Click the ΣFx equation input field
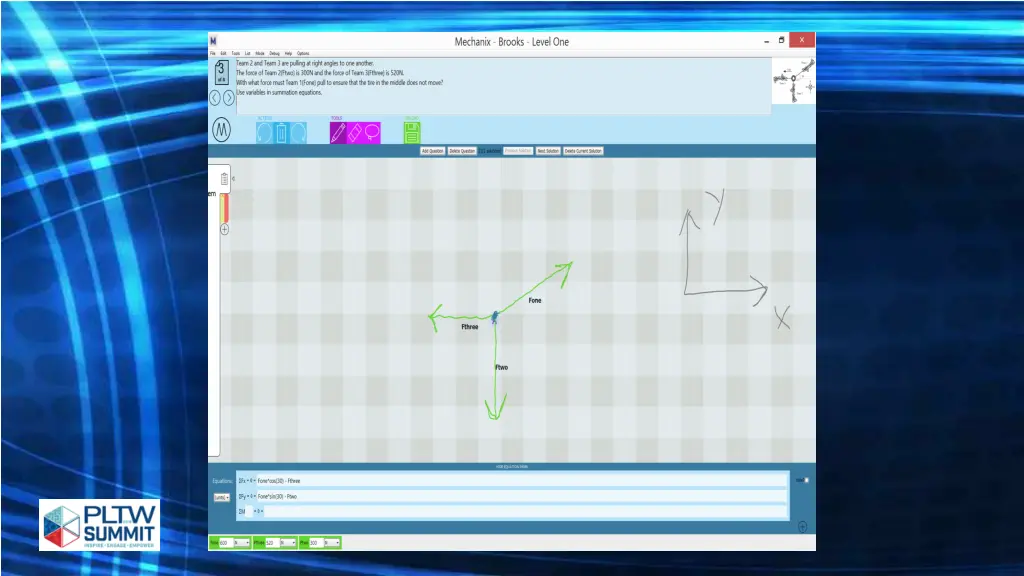Screen dimensions: 1024x576 (520, 481)
